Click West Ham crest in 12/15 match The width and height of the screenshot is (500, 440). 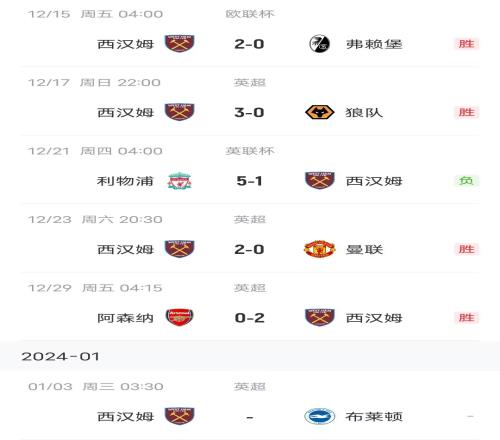179,44
